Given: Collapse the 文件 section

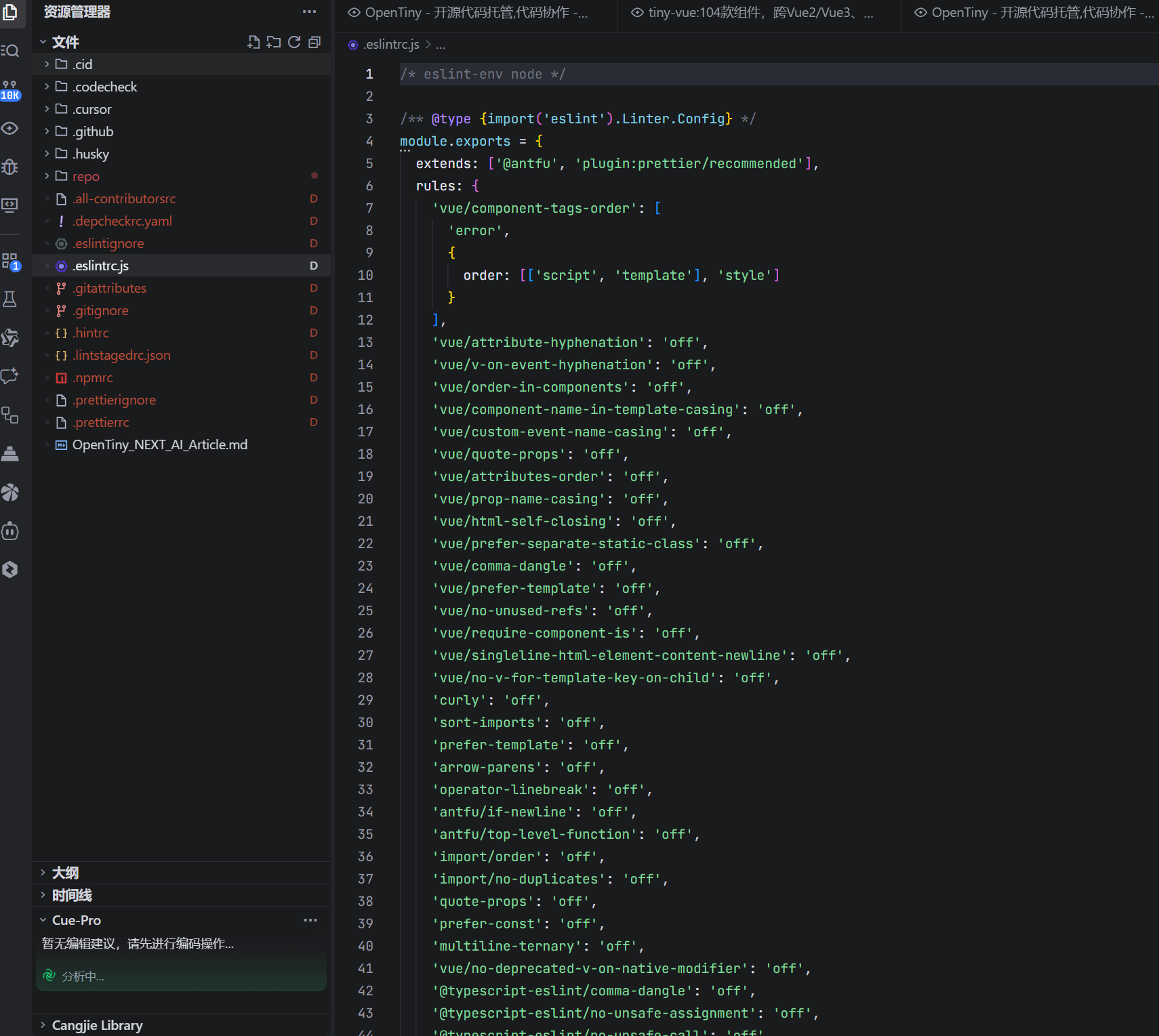Looking at the screenshot, I should pos(43,42).
